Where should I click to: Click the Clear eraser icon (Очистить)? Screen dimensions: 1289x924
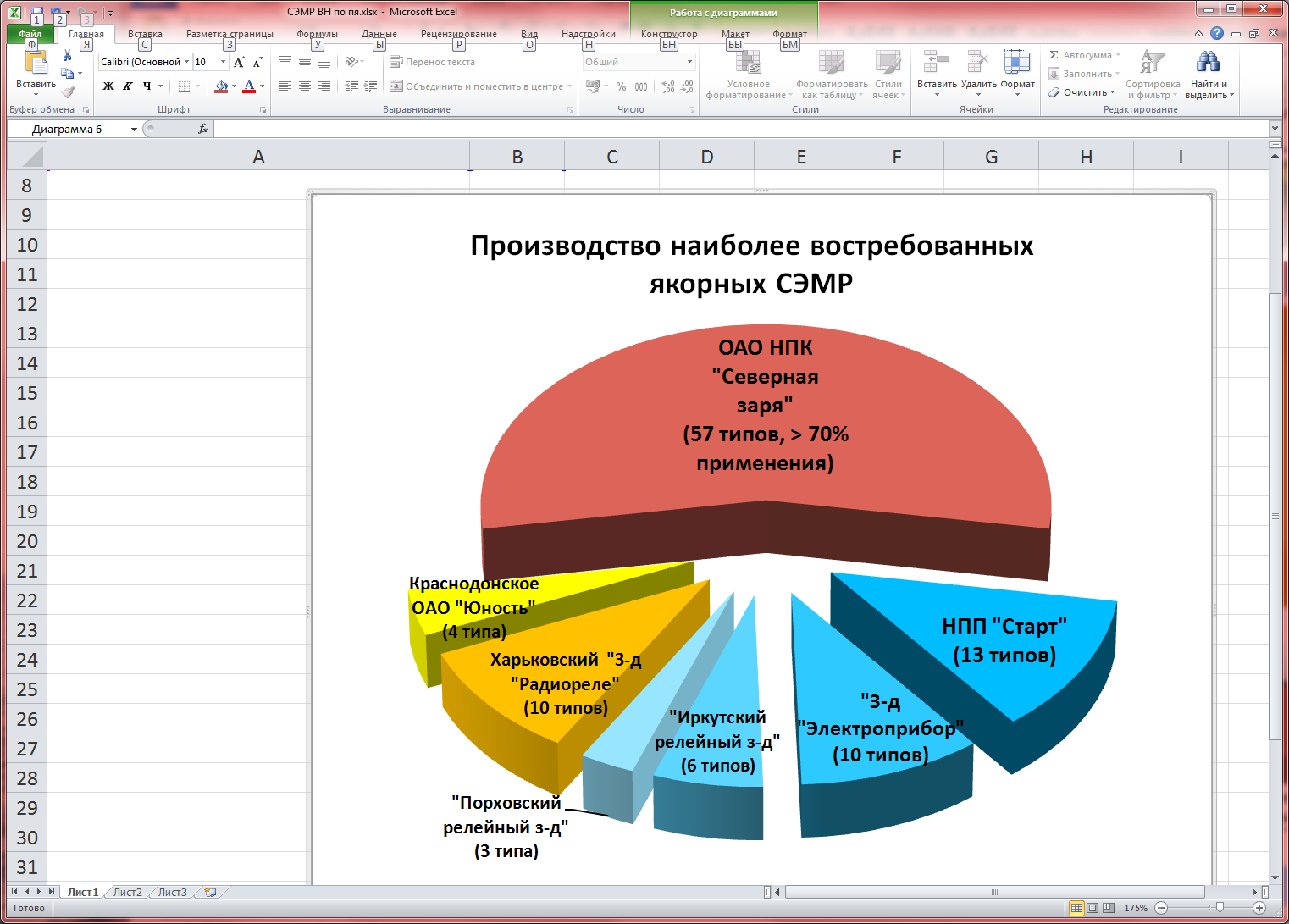point(1055,92)
